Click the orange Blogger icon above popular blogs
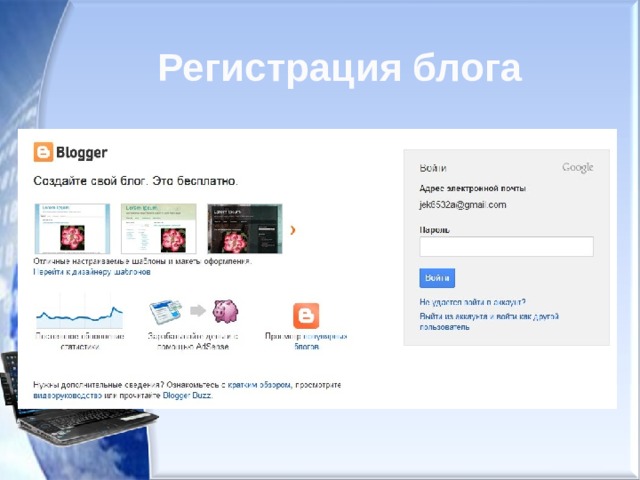The height and width of the screenshot is (480, 640). (x=306, y=316)
